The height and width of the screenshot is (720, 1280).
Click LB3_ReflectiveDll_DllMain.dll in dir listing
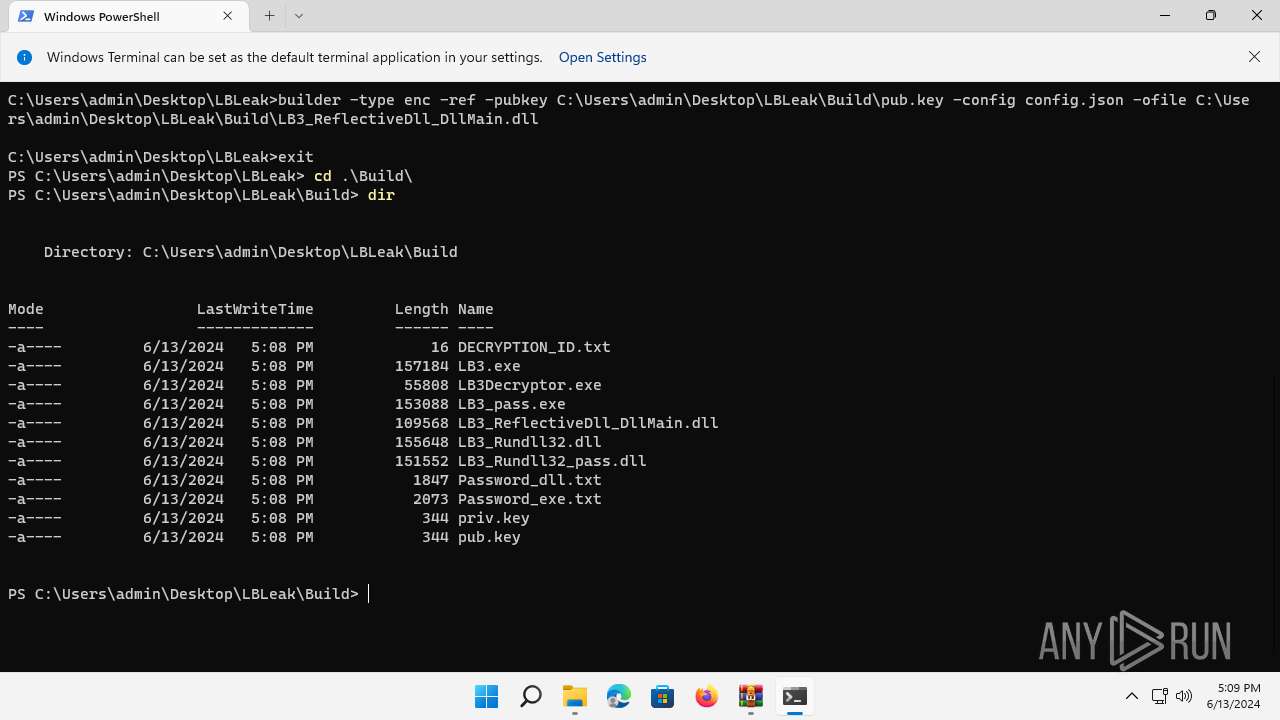[x=588, y=423]
